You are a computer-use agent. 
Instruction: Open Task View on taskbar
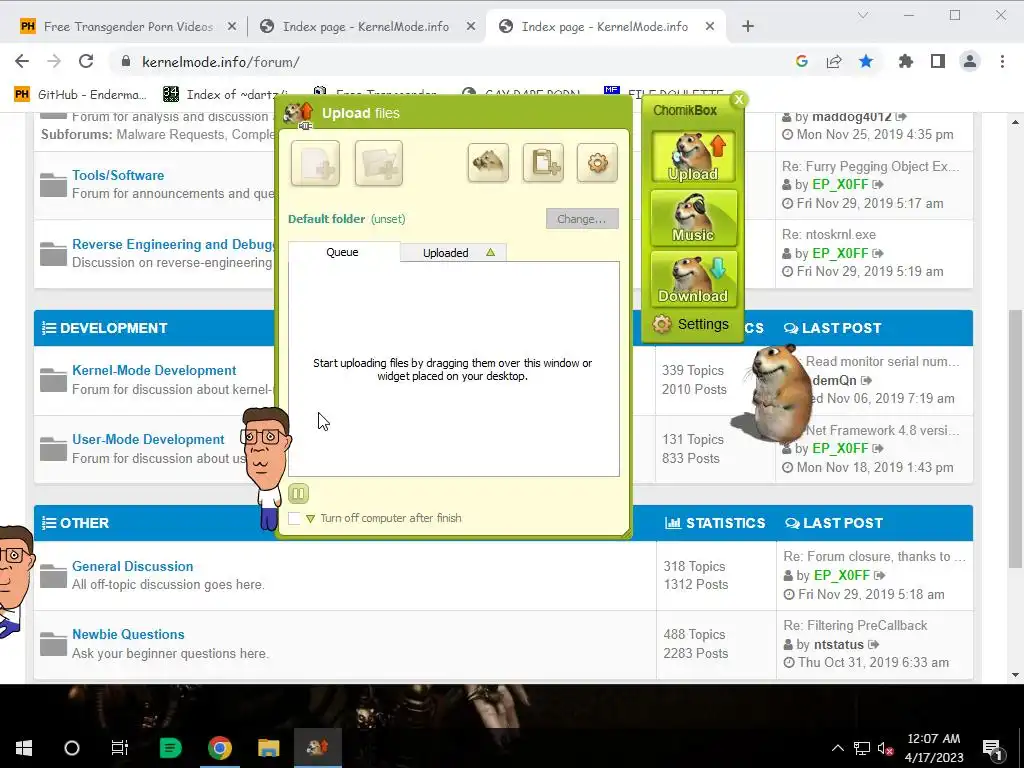coord(120,748)
